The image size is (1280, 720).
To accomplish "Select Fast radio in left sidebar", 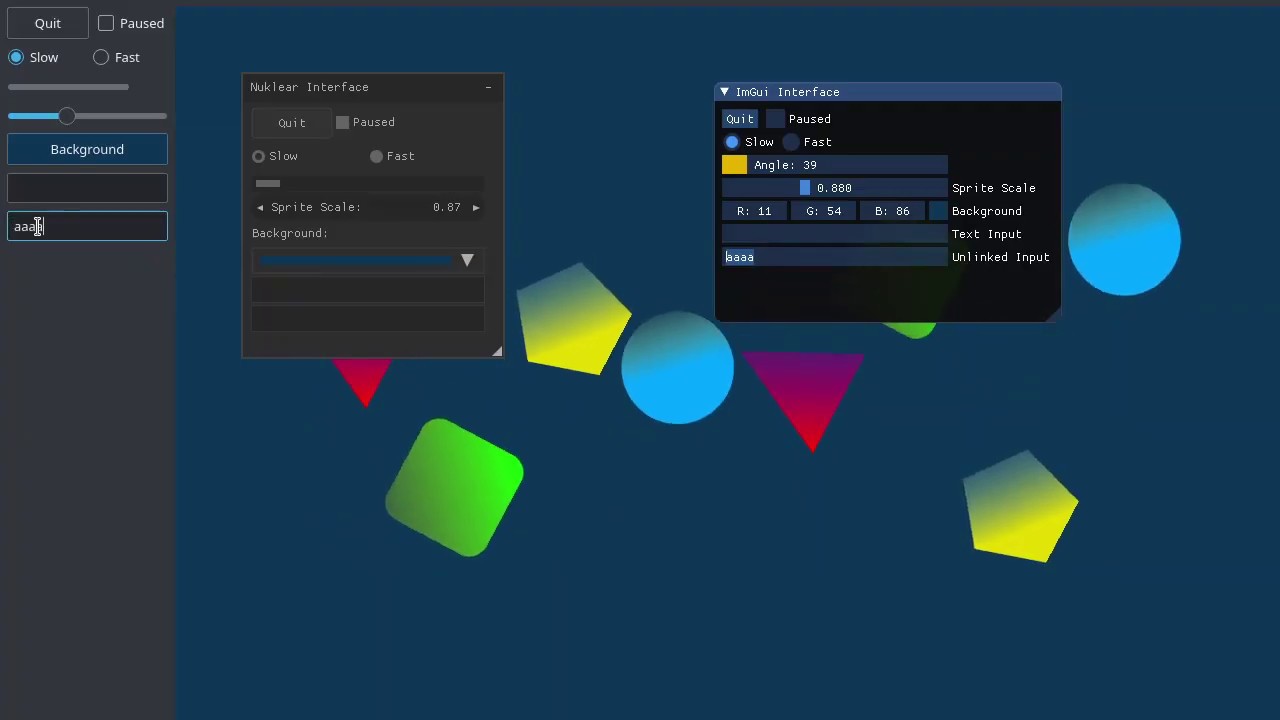I will [x=101, y=57].
